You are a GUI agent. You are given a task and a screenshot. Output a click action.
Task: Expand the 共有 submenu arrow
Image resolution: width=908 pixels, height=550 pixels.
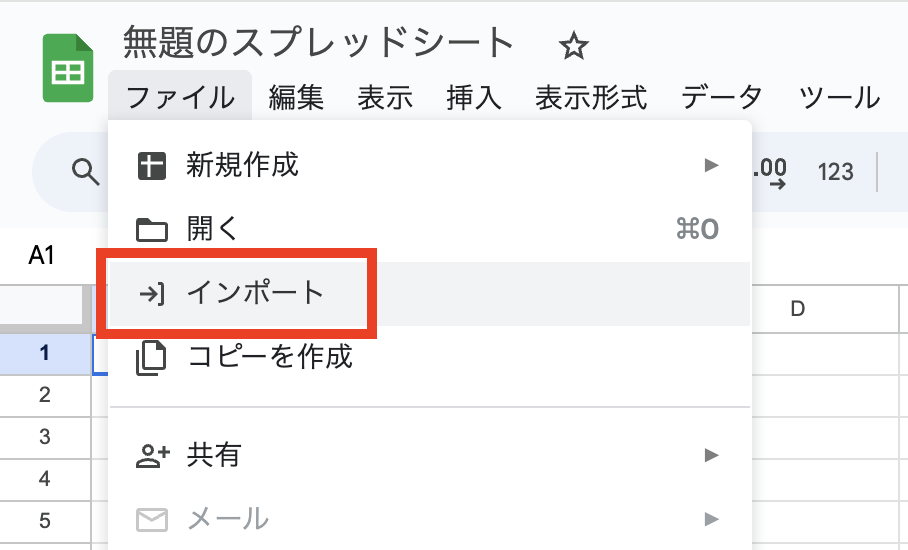point(711,456)
